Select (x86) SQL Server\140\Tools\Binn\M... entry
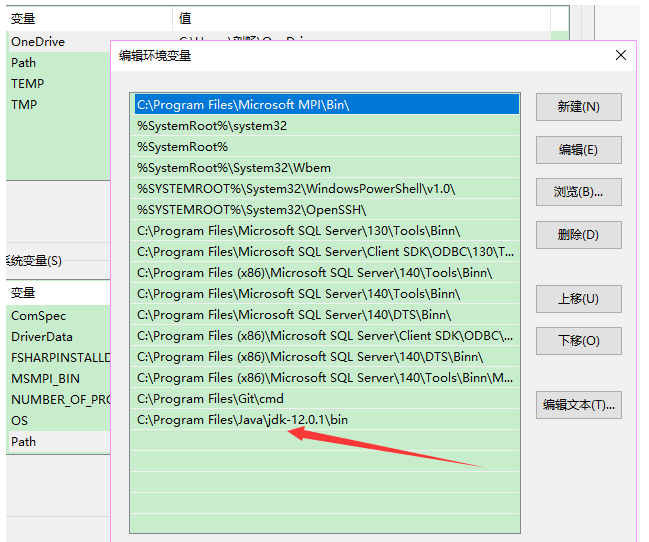This screenshot has width=649, height=542. (327, 378)
